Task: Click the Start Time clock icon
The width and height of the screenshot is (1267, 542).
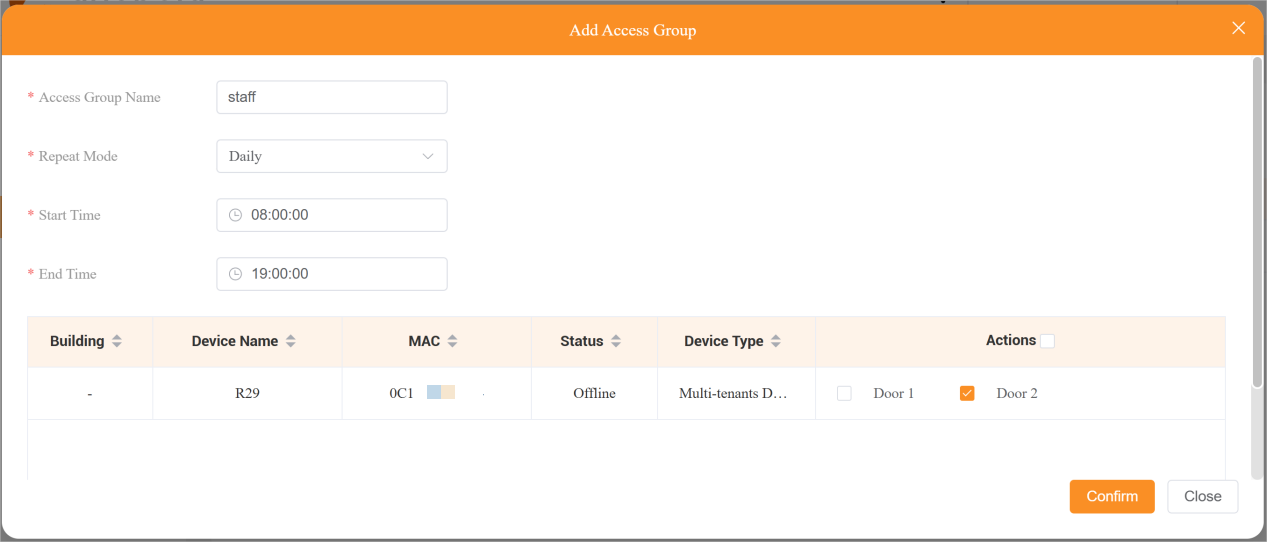Action: [x=236, y=215]
